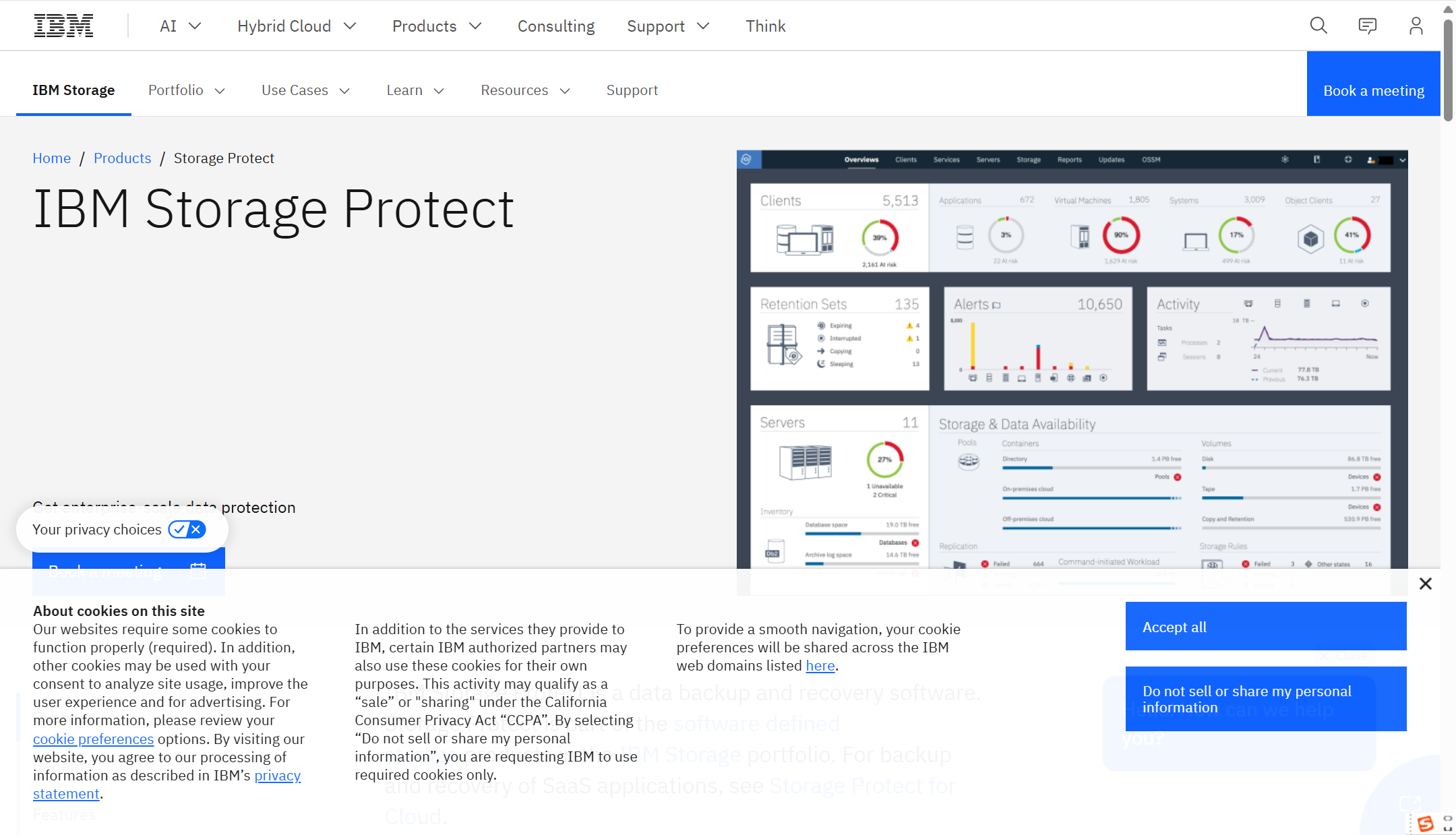The image size is (1456, 835).
Task: Click the Sogou input icon in tray
Action: tap(1425, 824)
